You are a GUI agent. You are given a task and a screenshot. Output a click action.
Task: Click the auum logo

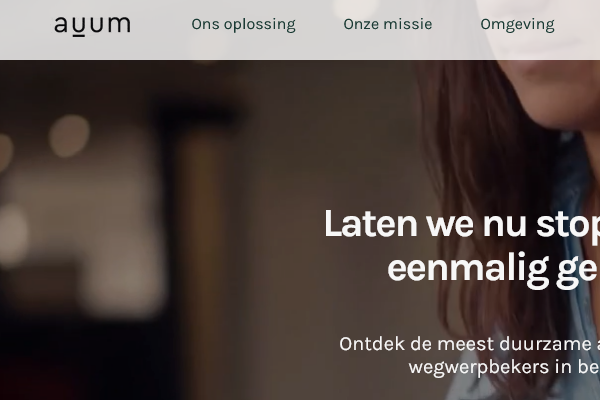tap(92, 26)
